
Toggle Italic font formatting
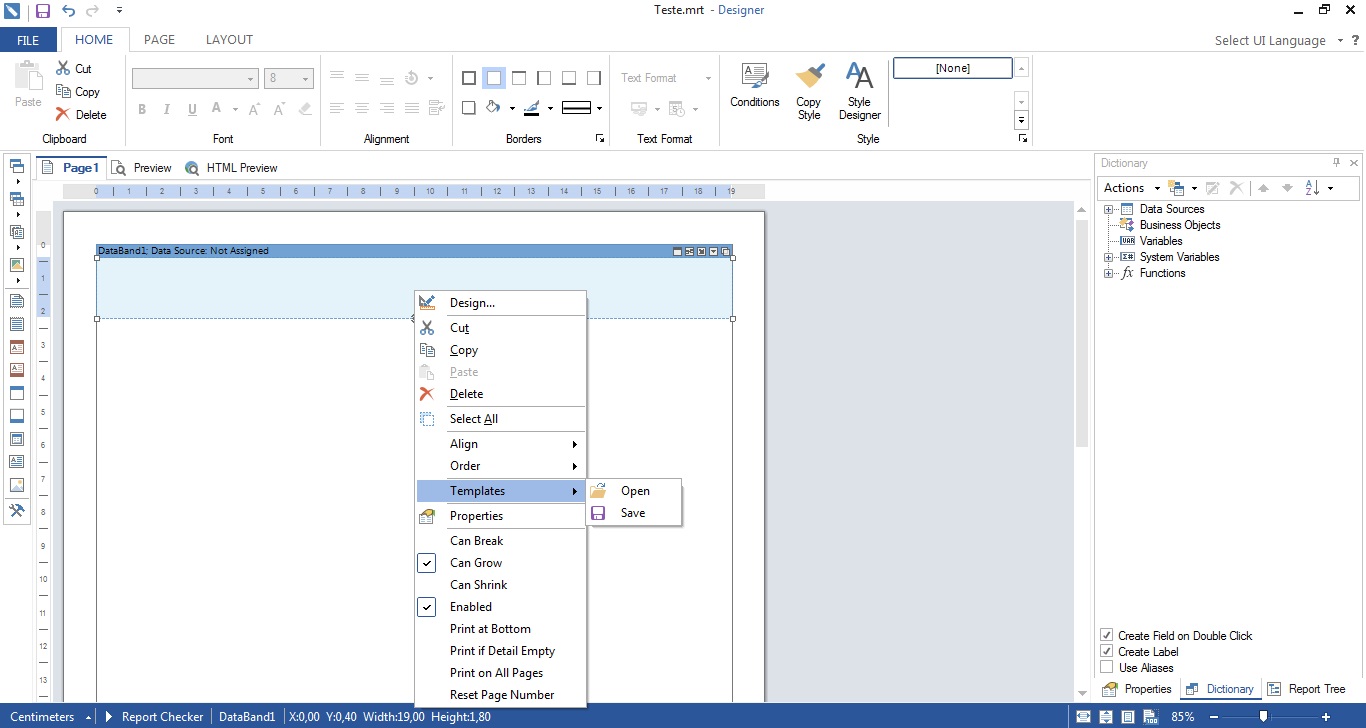(x=166, y=109)
